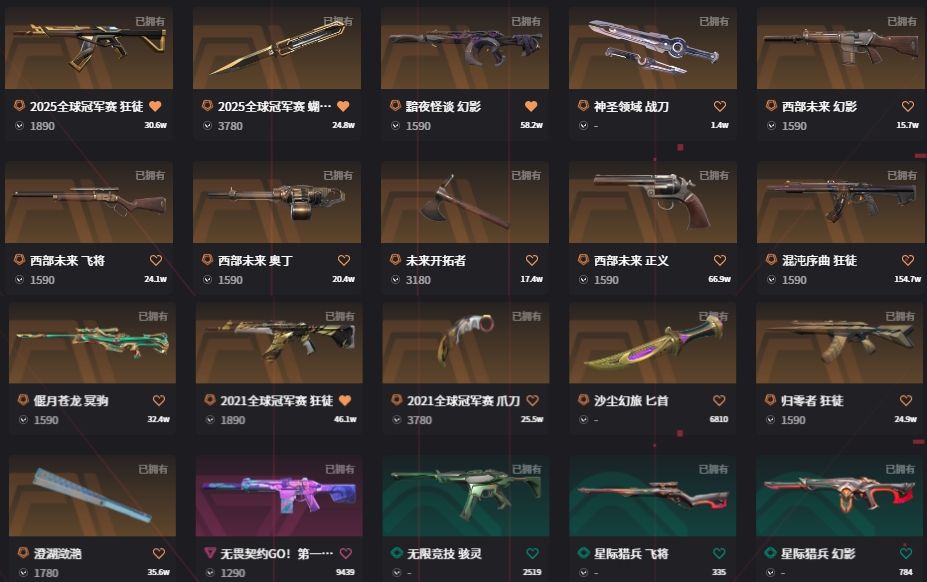Toggle green heart on 无限竞技 骇灵
Screen dimensions: 927x582
532,554
